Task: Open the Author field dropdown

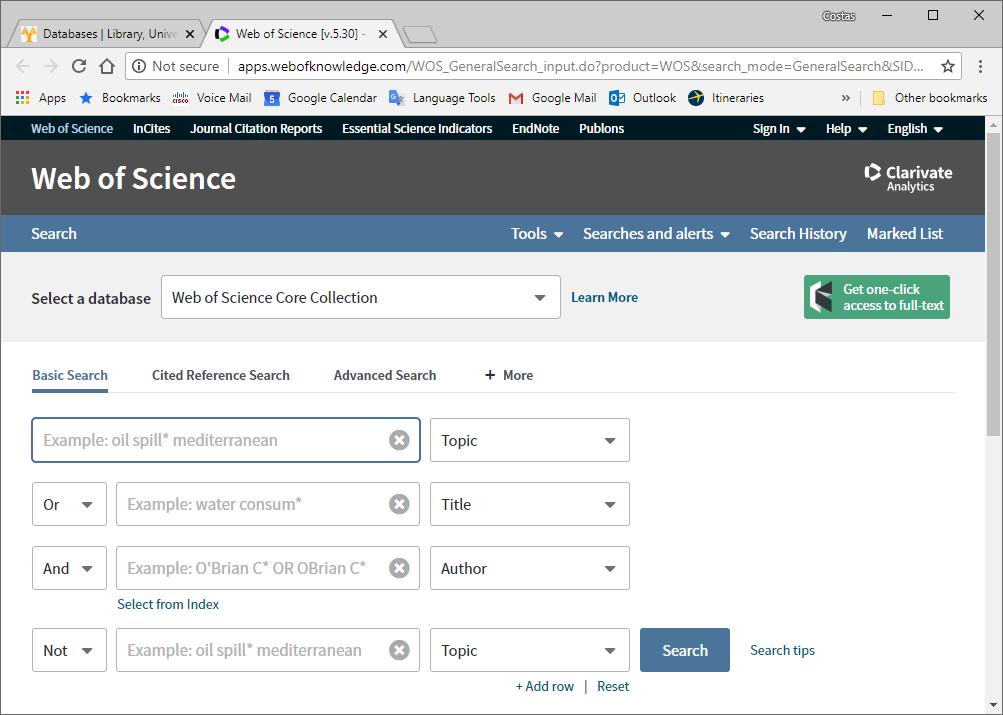Action: (530, 568)
